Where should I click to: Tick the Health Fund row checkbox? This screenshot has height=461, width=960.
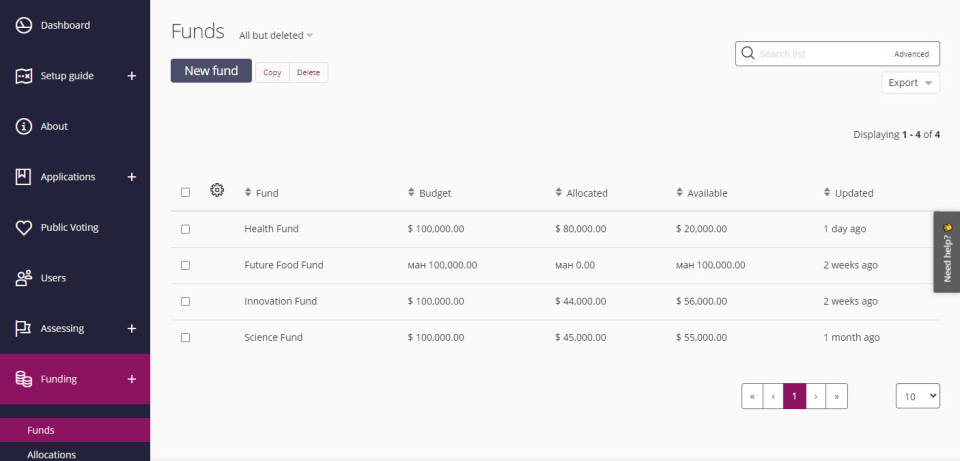point(185,229)
